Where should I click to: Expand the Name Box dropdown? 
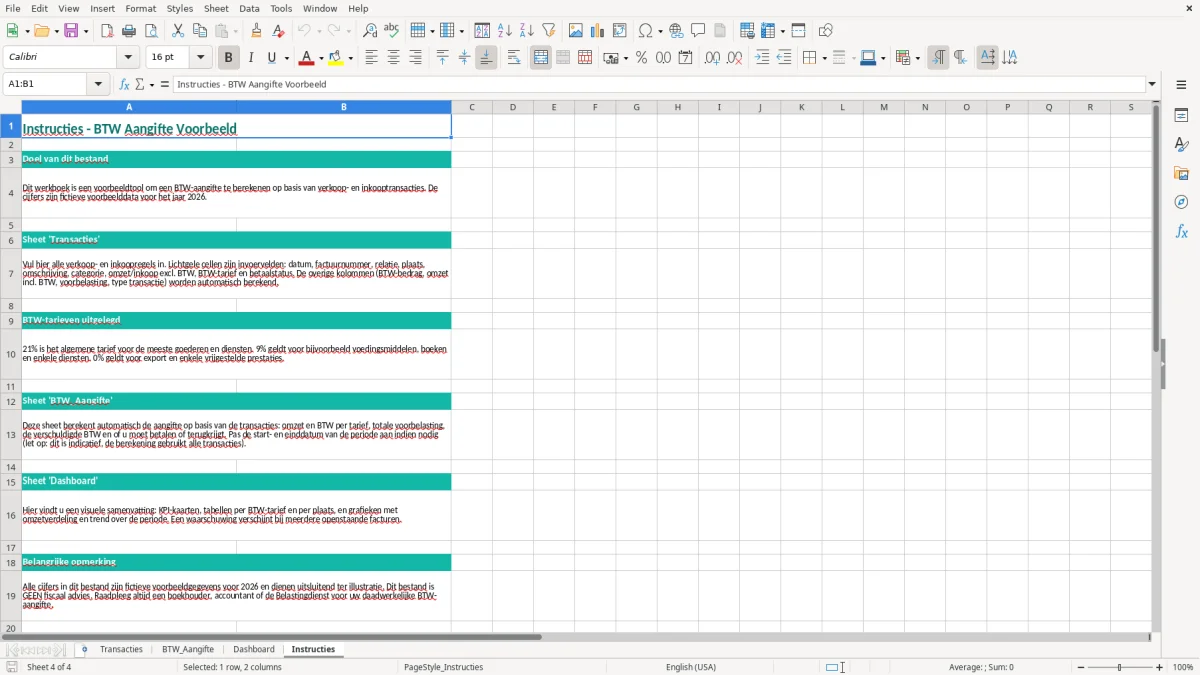coord(99,84)
